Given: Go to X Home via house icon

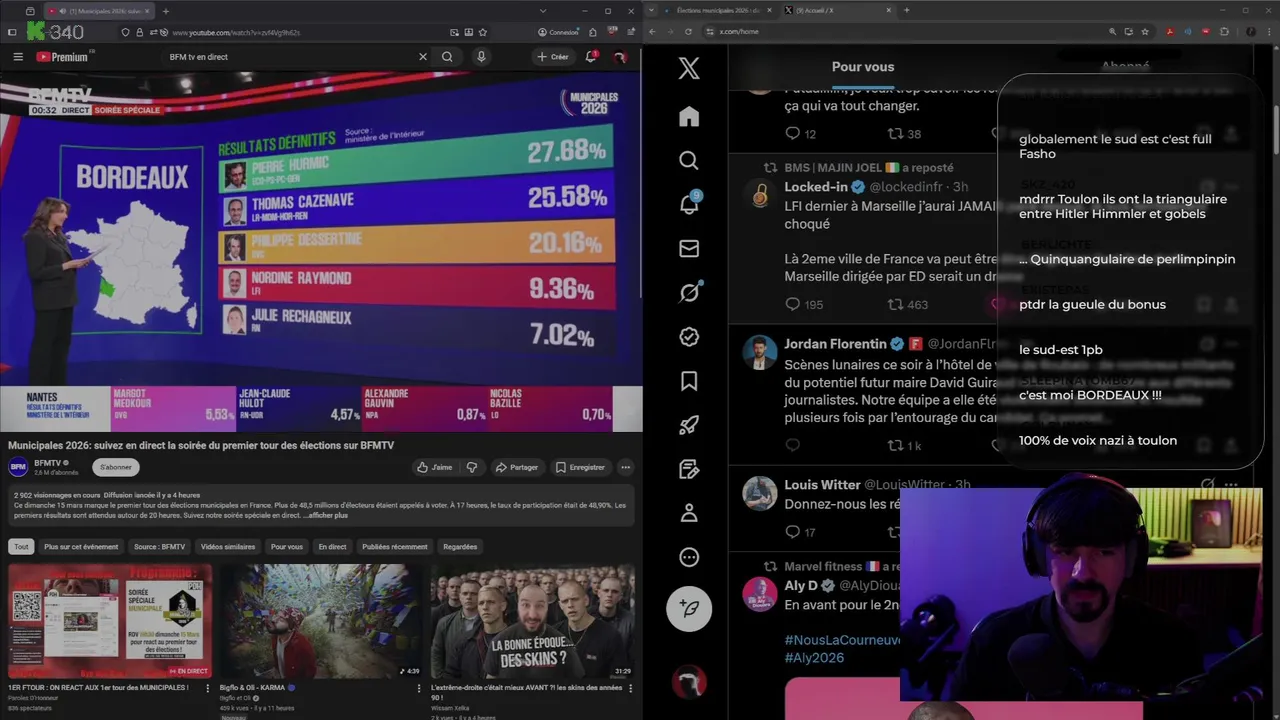Looking at the screenshot, I should tap(689, 117).
